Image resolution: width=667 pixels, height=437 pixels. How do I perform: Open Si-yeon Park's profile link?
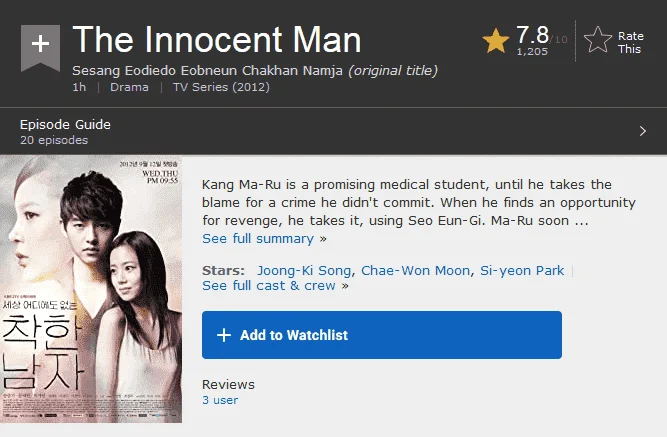522,271
